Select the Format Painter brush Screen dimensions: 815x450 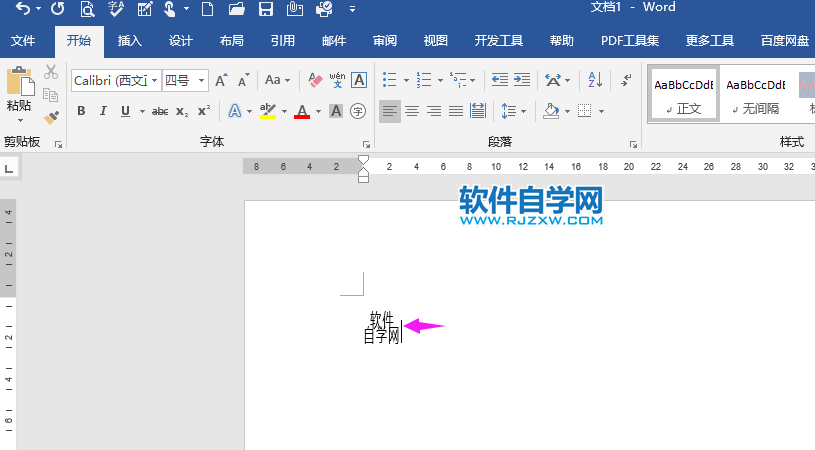click(50, 117)
